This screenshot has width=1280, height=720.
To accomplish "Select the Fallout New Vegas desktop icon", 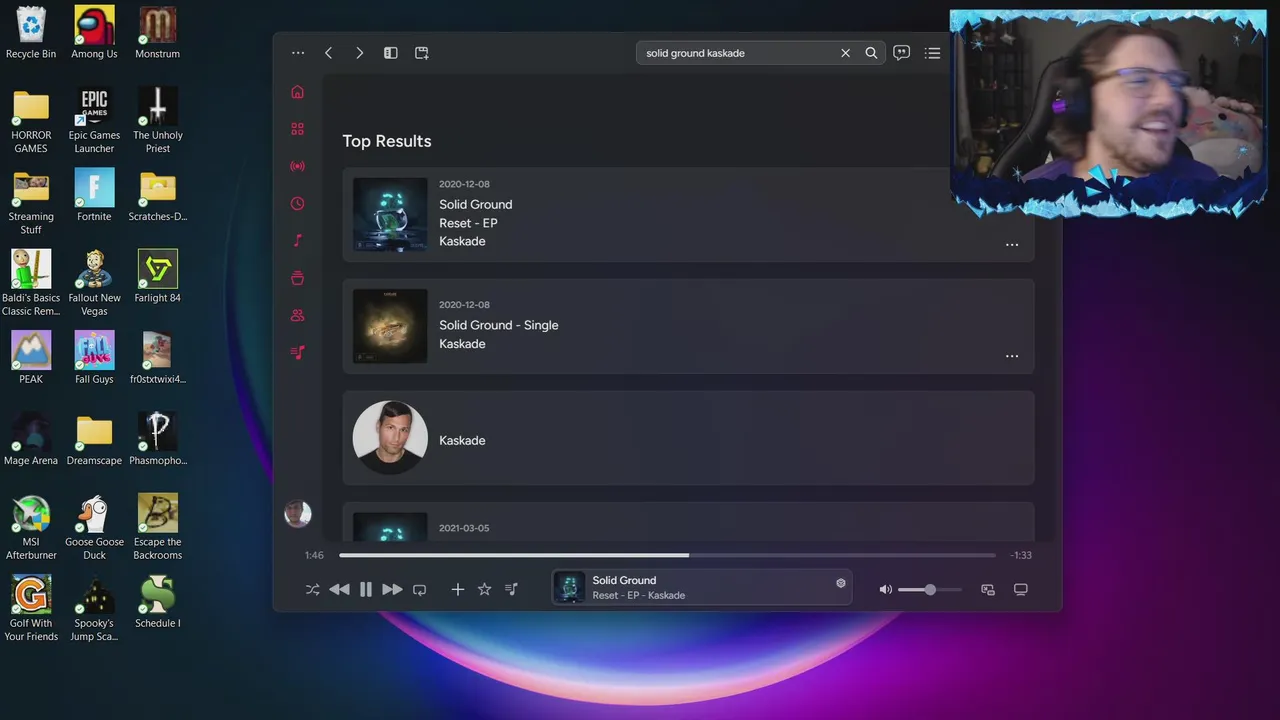I will click(94, 283).
